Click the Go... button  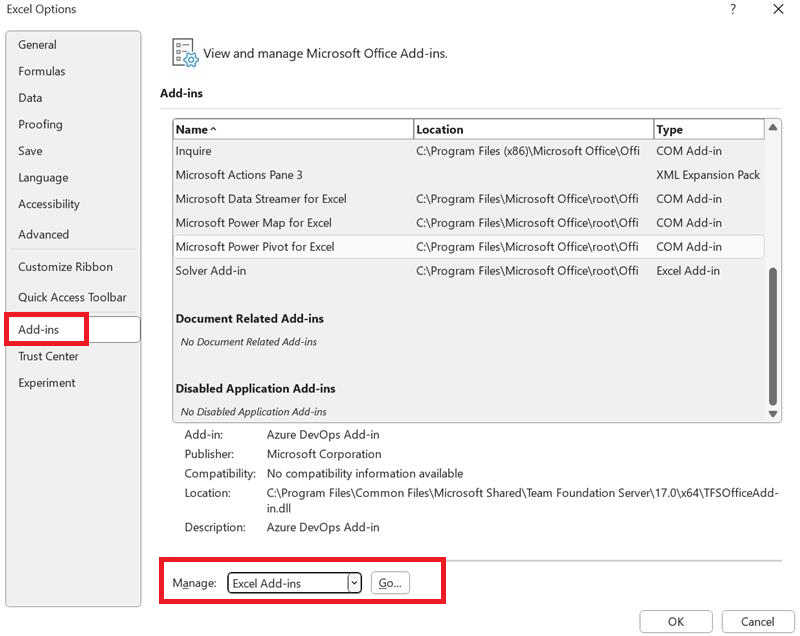pyautogui.click(x=390, y=583)
